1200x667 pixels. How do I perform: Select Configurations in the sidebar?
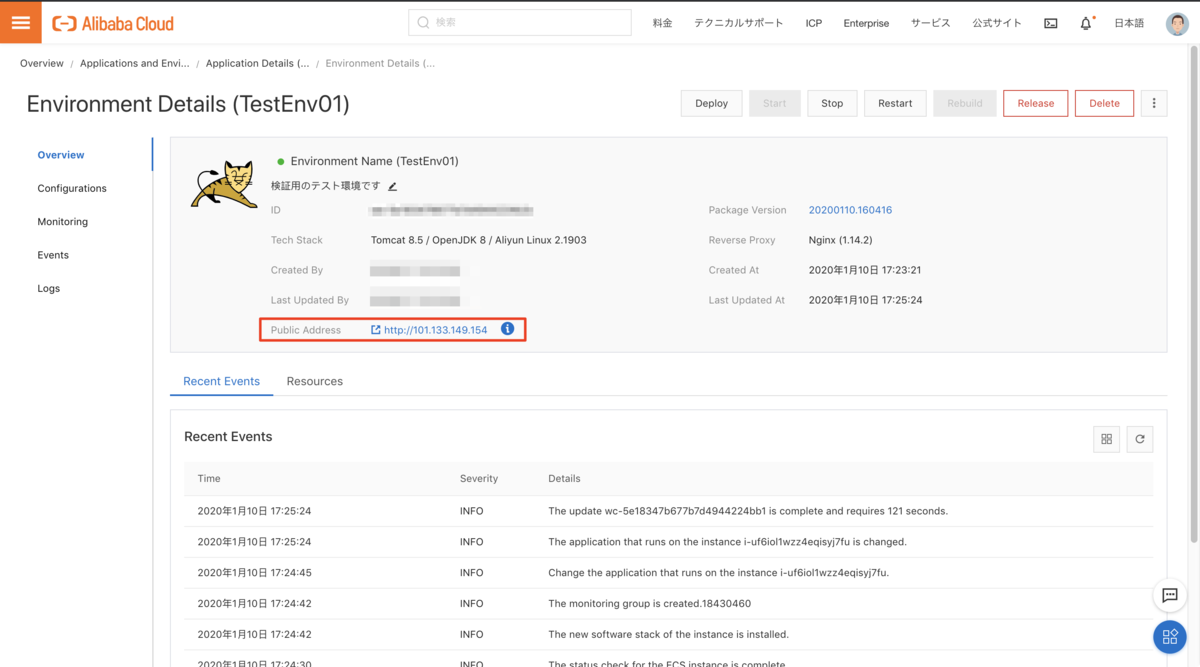pyautogui.click(x=72, y=188)
